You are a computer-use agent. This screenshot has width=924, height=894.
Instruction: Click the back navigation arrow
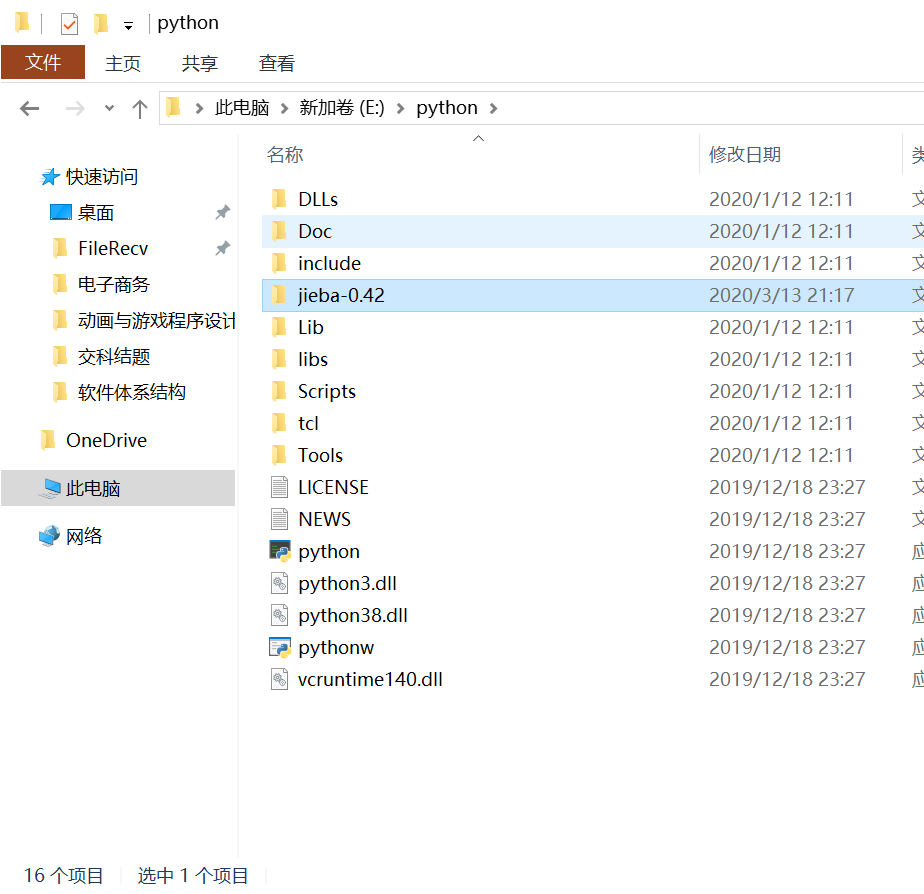(28, 108)
